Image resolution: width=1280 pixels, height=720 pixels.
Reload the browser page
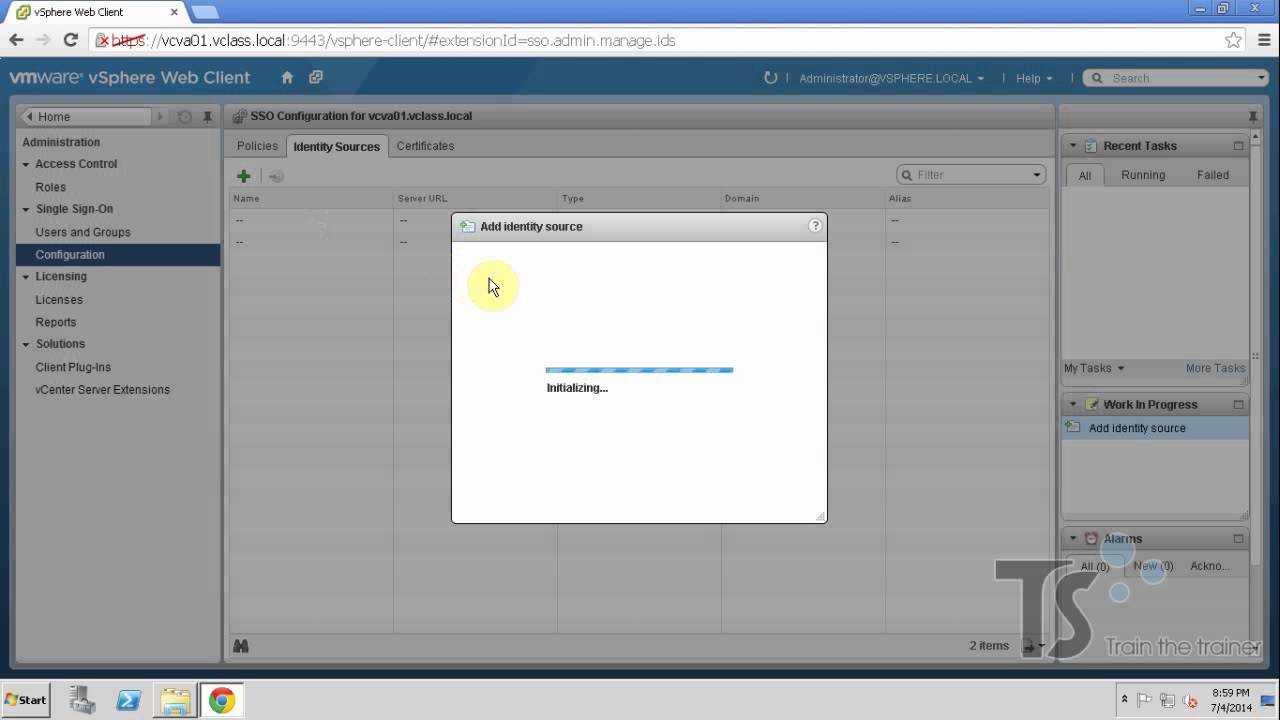click(70, 40)
